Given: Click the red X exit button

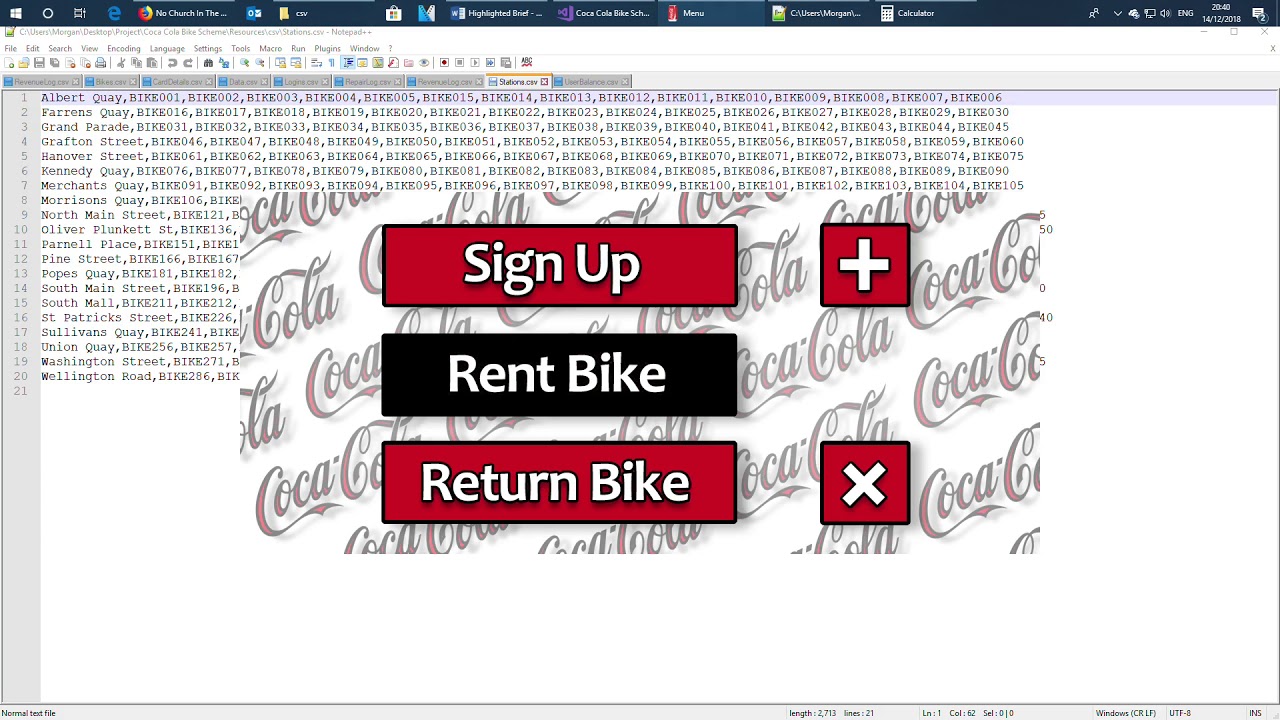Looking at the screenshot, I should [x=865, y=484].
